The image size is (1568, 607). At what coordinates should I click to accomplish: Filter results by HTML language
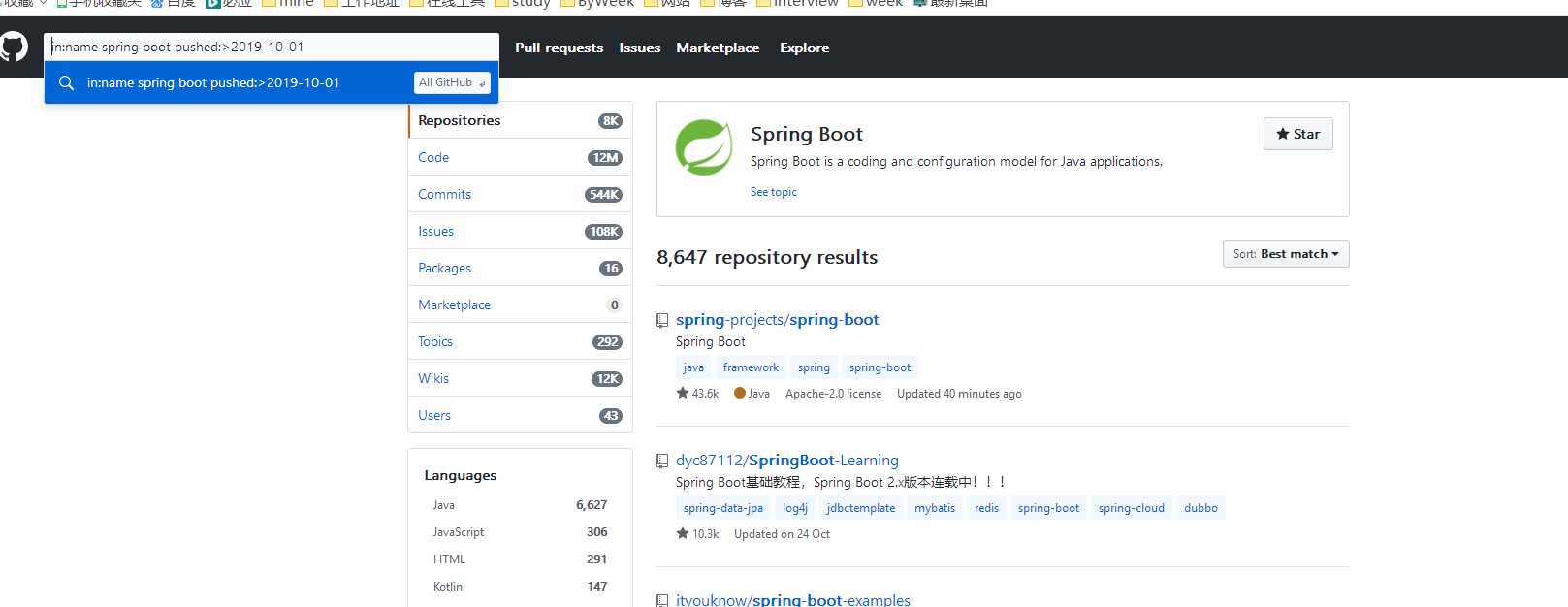pos(520,559)
